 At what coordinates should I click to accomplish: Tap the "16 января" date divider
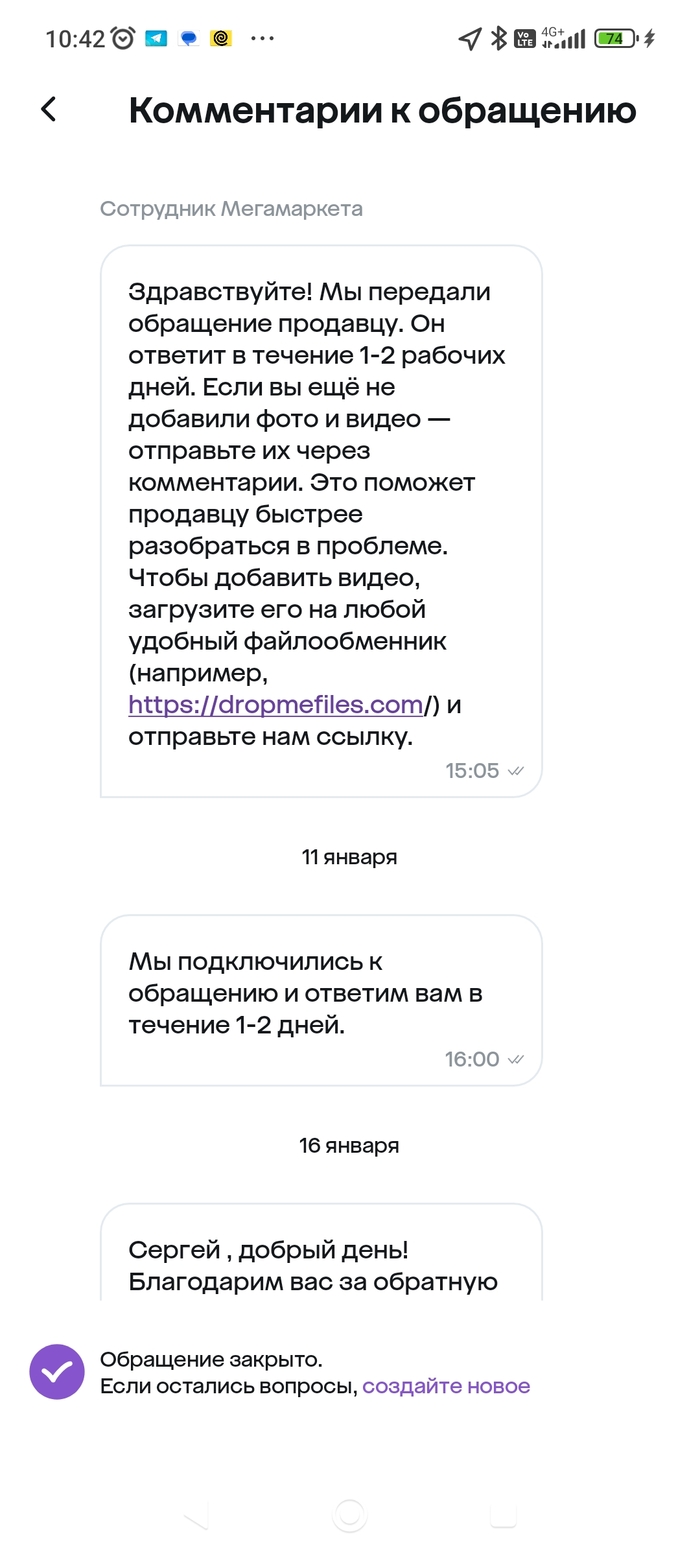[x=349, y=1145]
